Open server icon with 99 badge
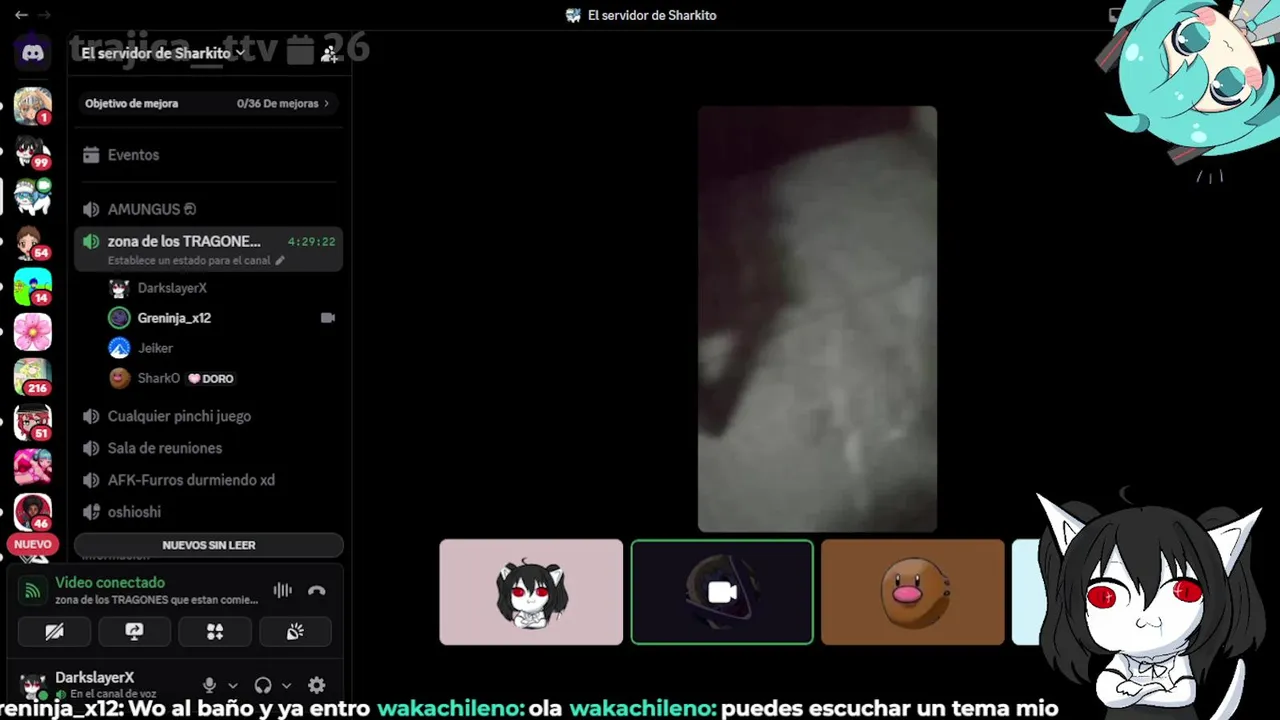This screenshot has width=1280, height=720. point(33,151)
